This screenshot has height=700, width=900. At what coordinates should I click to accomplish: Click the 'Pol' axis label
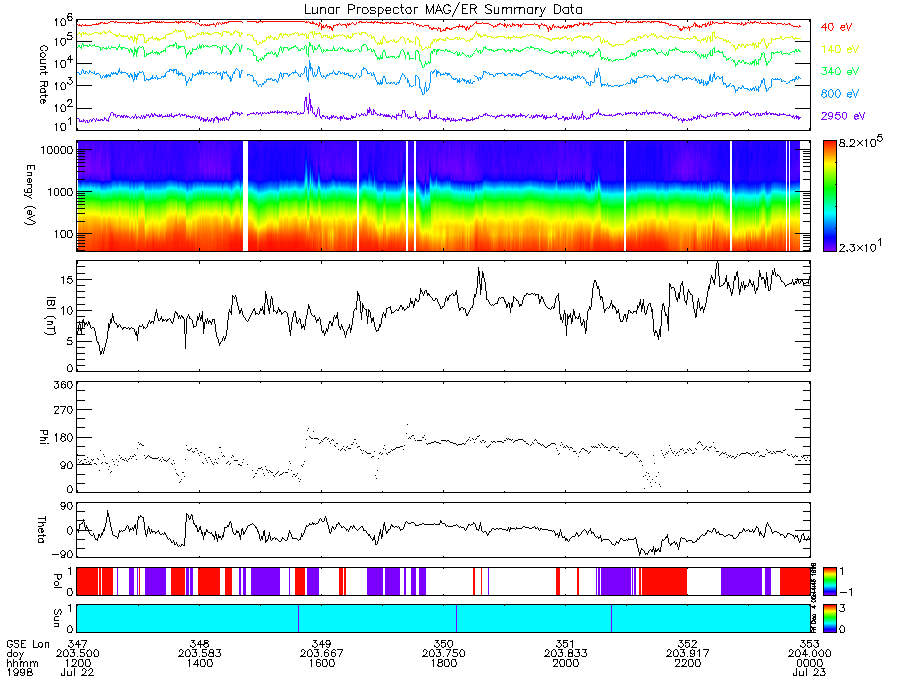[x=56, y=581]
